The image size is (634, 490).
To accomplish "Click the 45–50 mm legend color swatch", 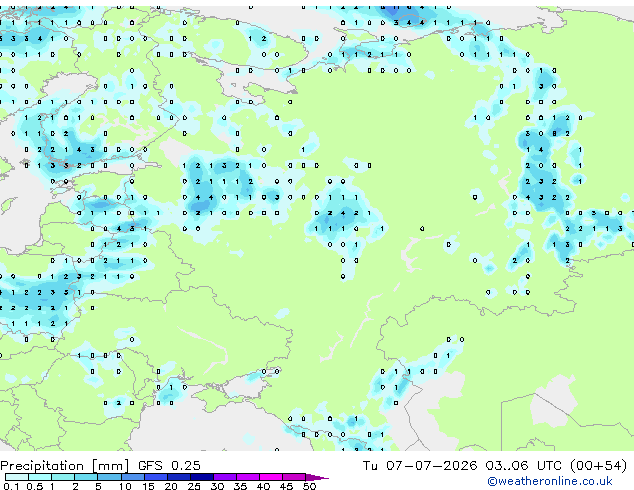I will pos(294,477).
